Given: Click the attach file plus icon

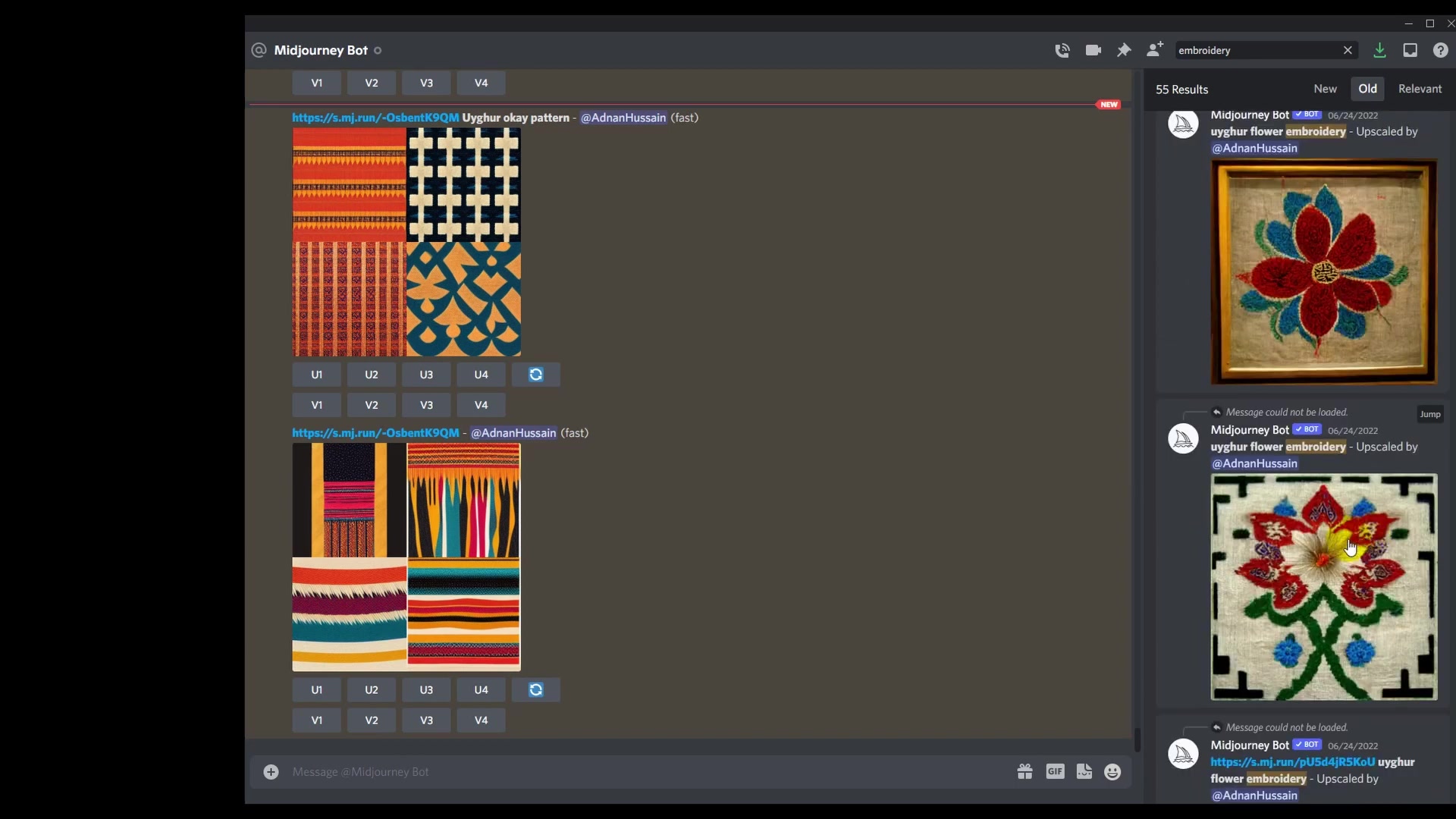Looking at the screenshot, I should click(x=271, y=772).
